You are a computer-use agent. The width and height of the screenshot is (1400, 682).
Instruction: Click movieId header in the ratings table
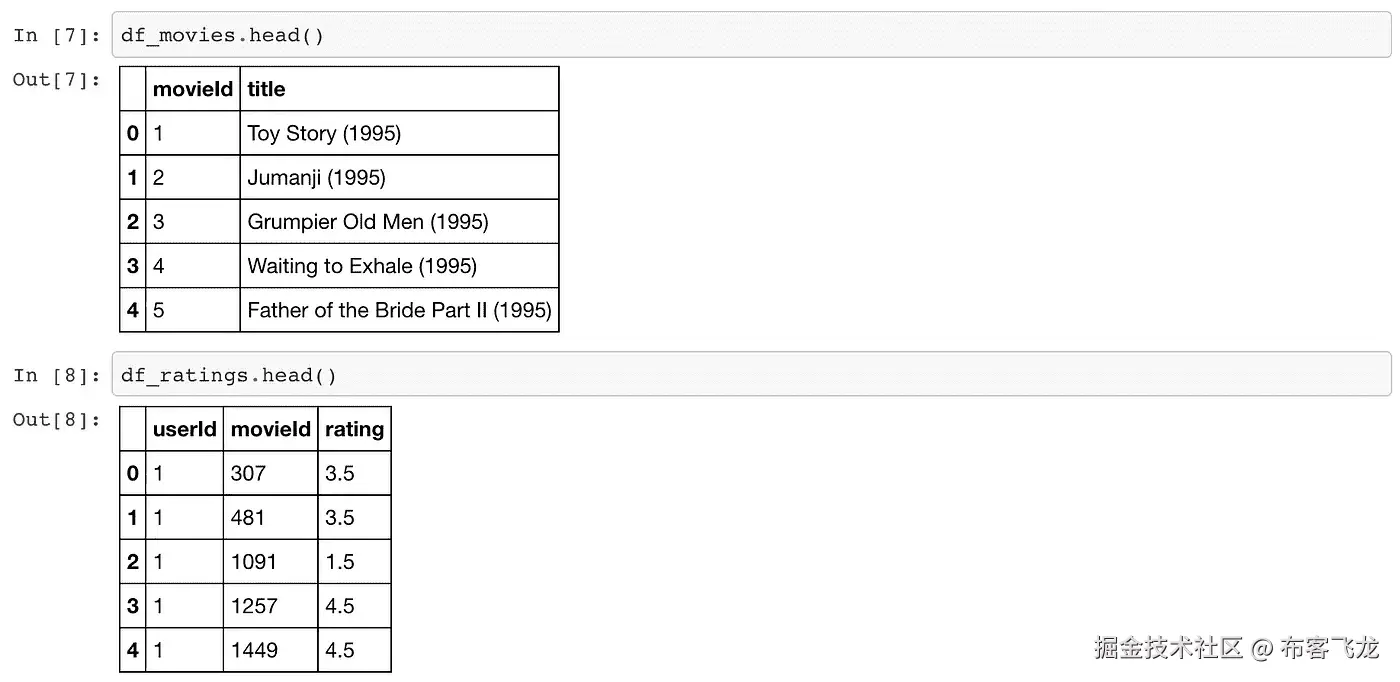coord(271,429)
